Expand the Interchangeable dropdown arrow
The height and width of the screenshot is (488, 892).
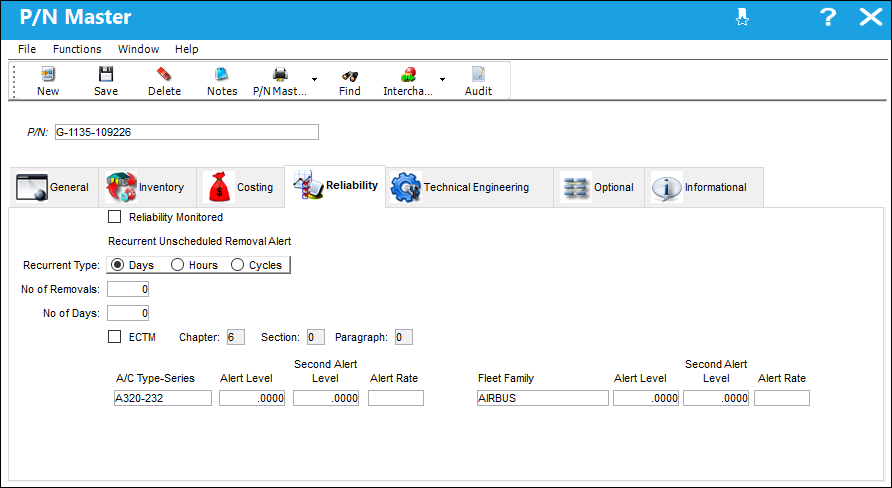442,79
